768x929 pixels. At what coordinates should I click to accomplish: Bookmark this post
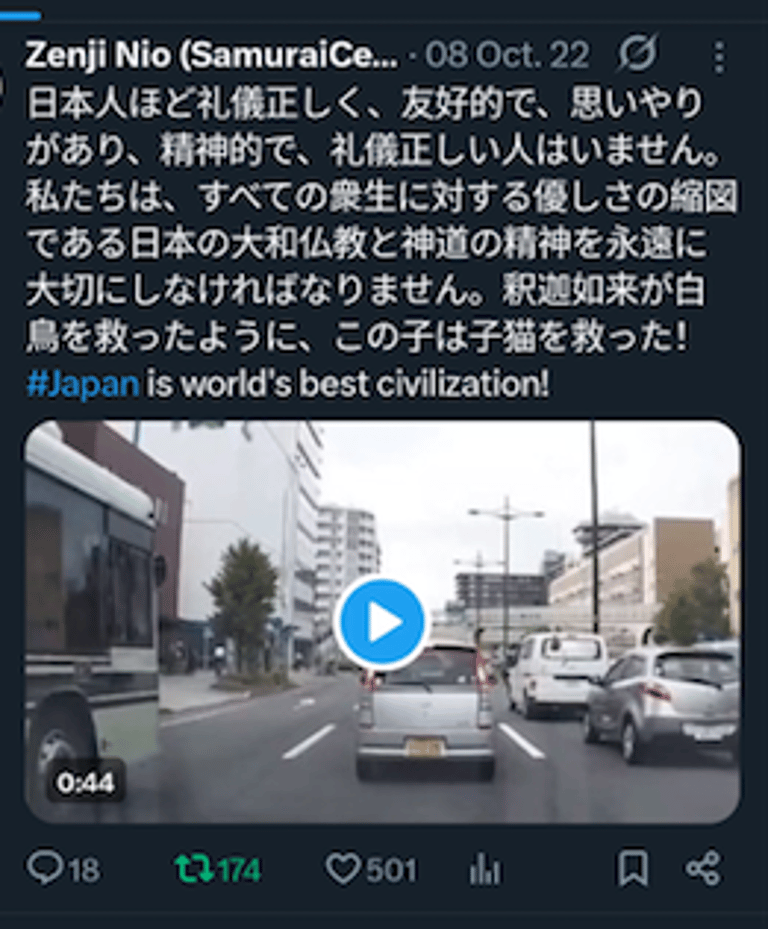633,869
